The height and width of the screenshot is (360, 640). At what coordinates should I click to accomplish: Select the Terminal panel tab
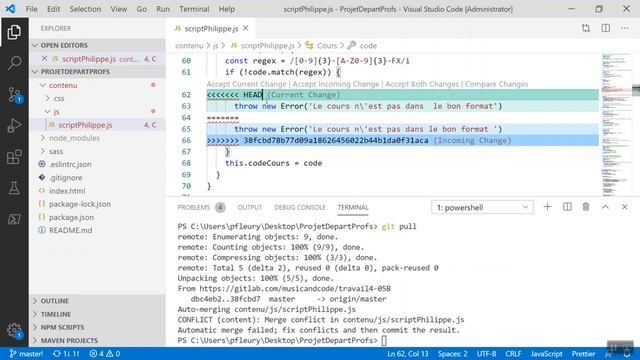[353, 207]
